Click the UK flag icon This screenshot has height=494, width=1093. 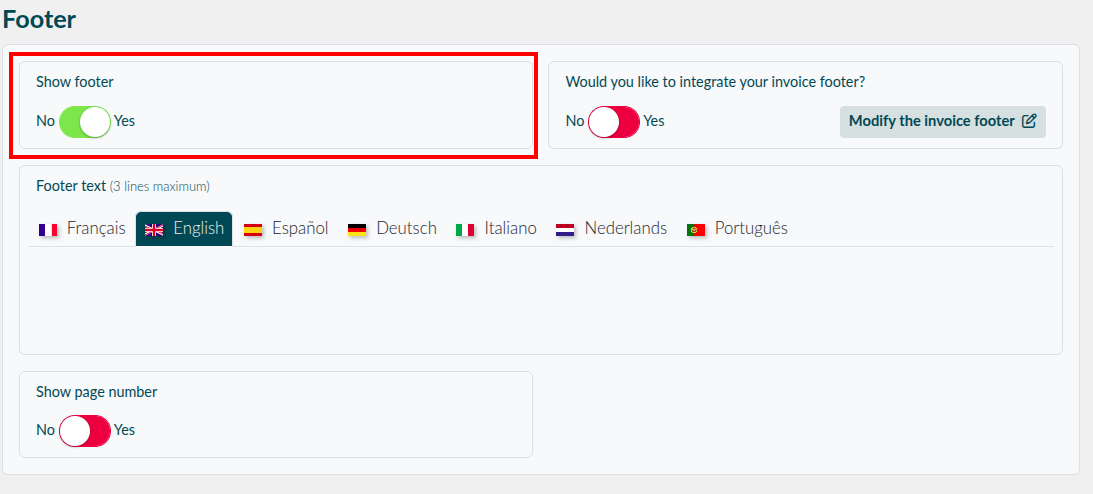(x=154, y=229)
